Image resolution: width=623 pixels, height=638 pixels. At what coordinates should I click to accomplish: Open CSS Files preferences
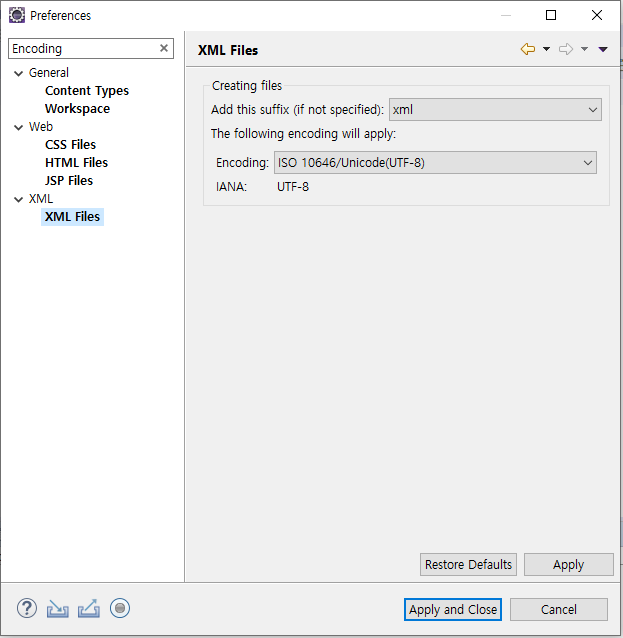pos(70,144)
